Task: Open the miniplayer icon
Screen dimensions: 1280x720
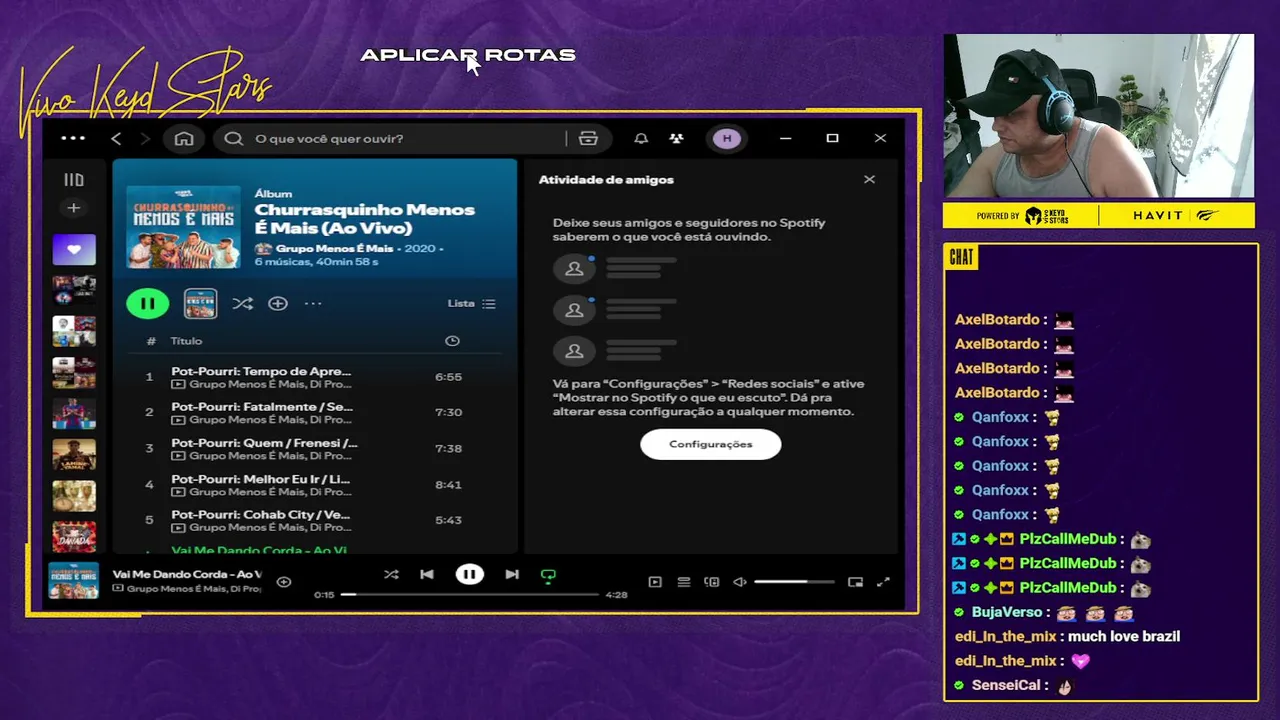Action: (855, 581)
